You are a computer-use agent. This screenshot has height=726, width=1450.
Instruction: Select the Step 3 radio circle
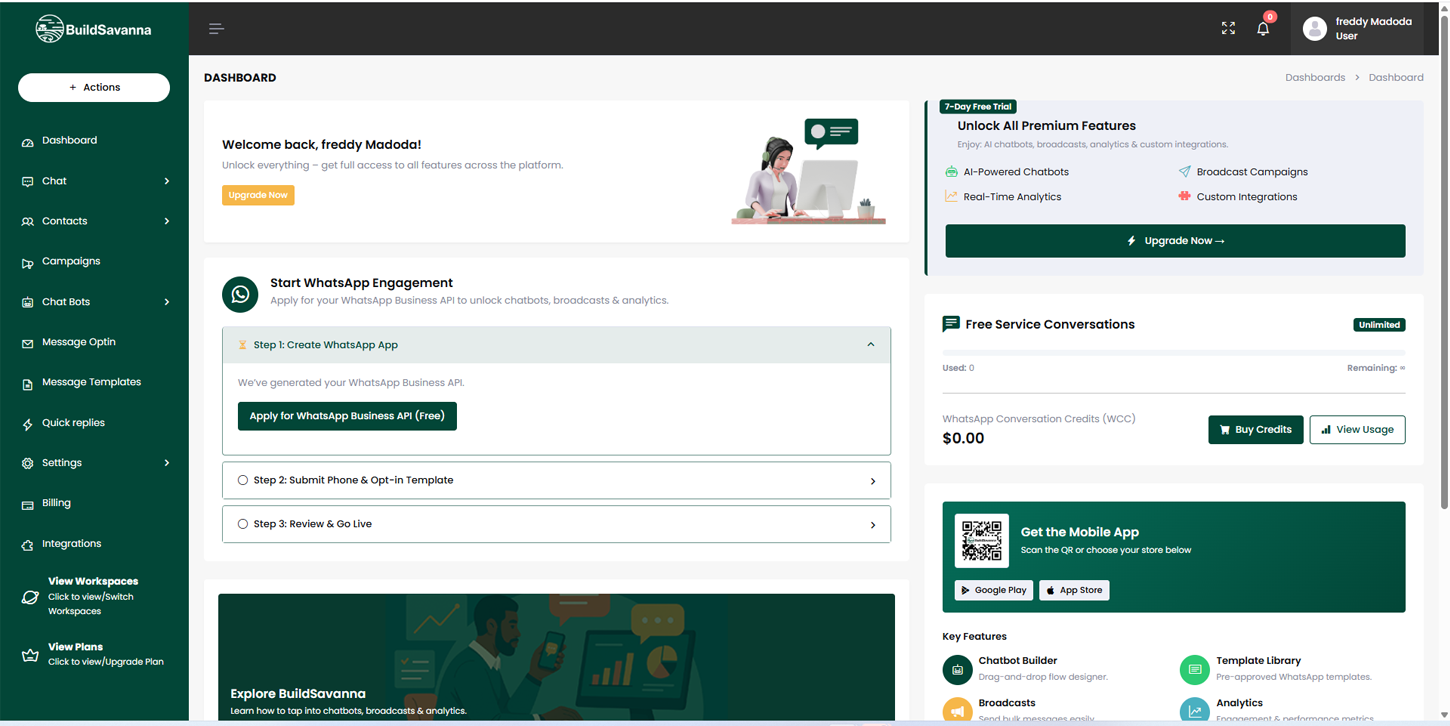pyautogui.click(x=243, y=524)
